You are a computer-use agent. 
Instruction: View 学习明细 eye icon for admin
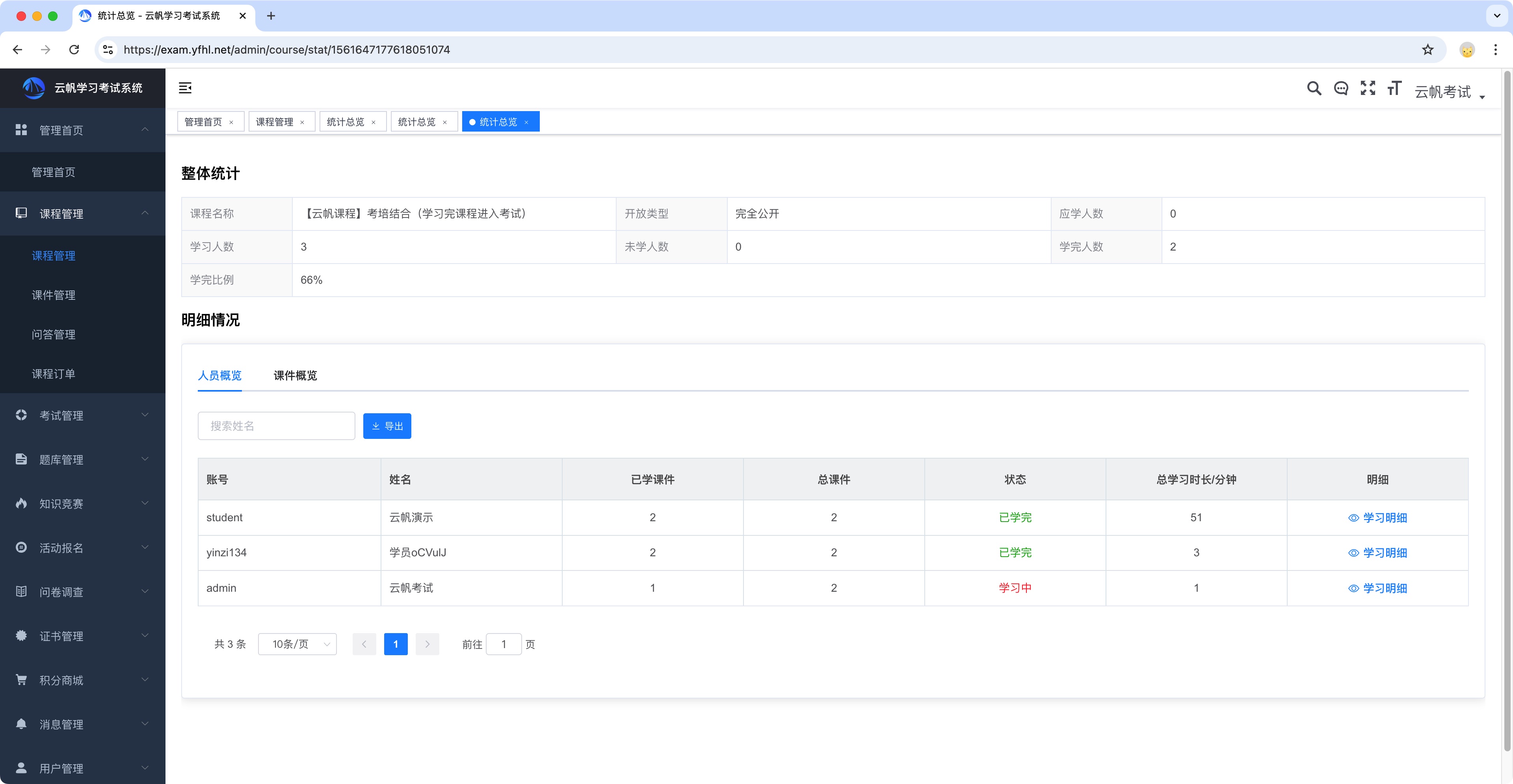tap(1353, 589)
